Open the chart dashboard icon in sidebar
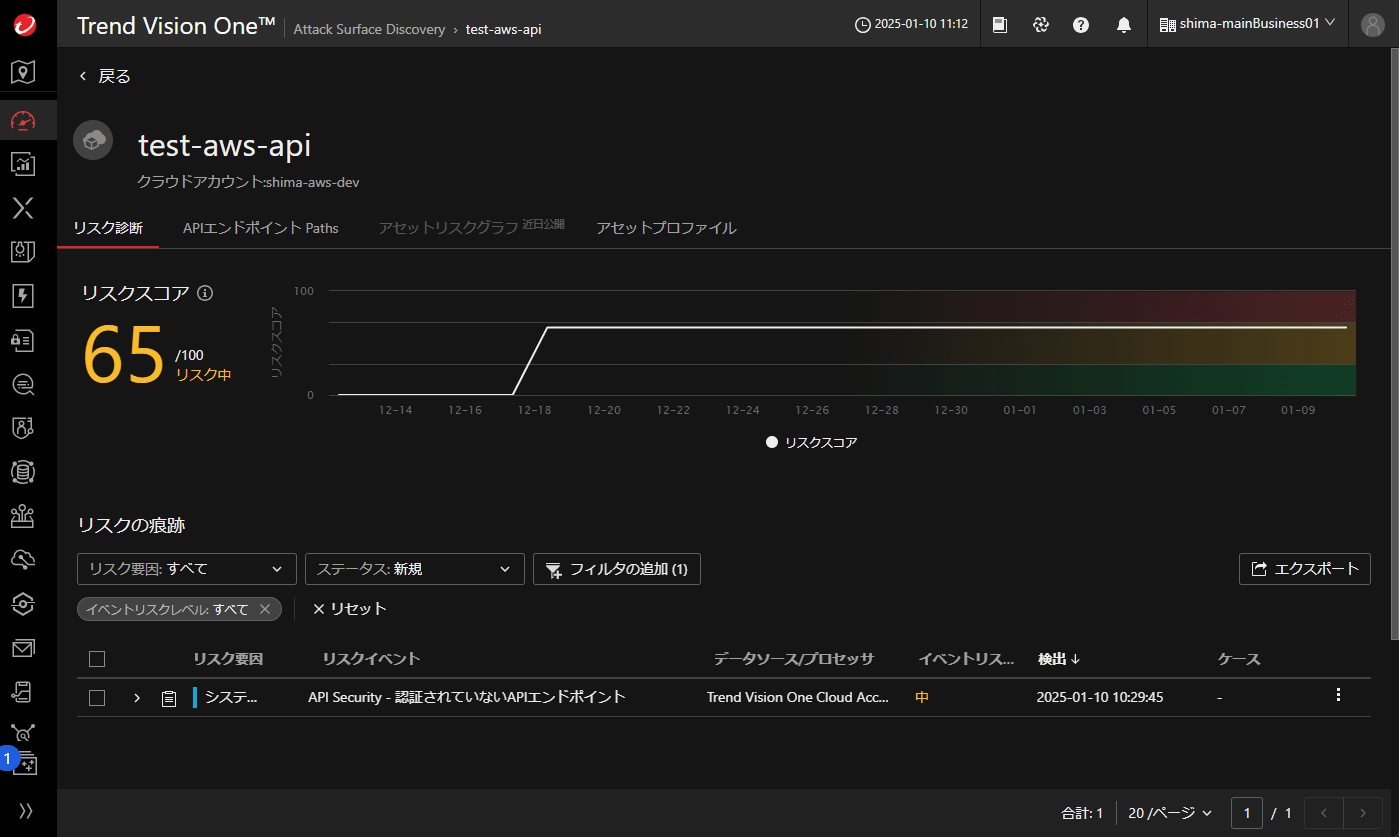 [x=23, y=163]
